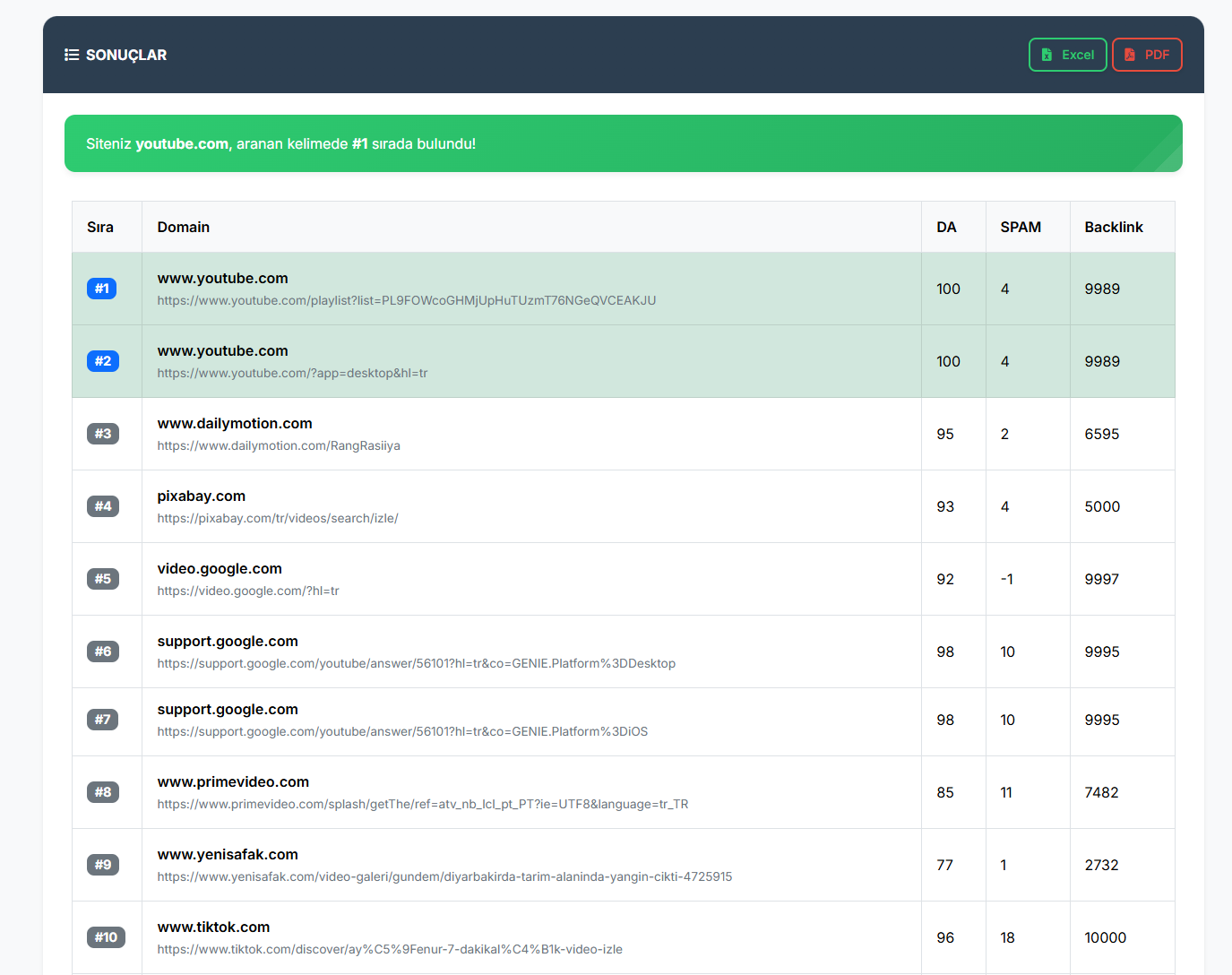Export results with the Excel button
Screen dimensions: 1232x975
point(1067,55)
